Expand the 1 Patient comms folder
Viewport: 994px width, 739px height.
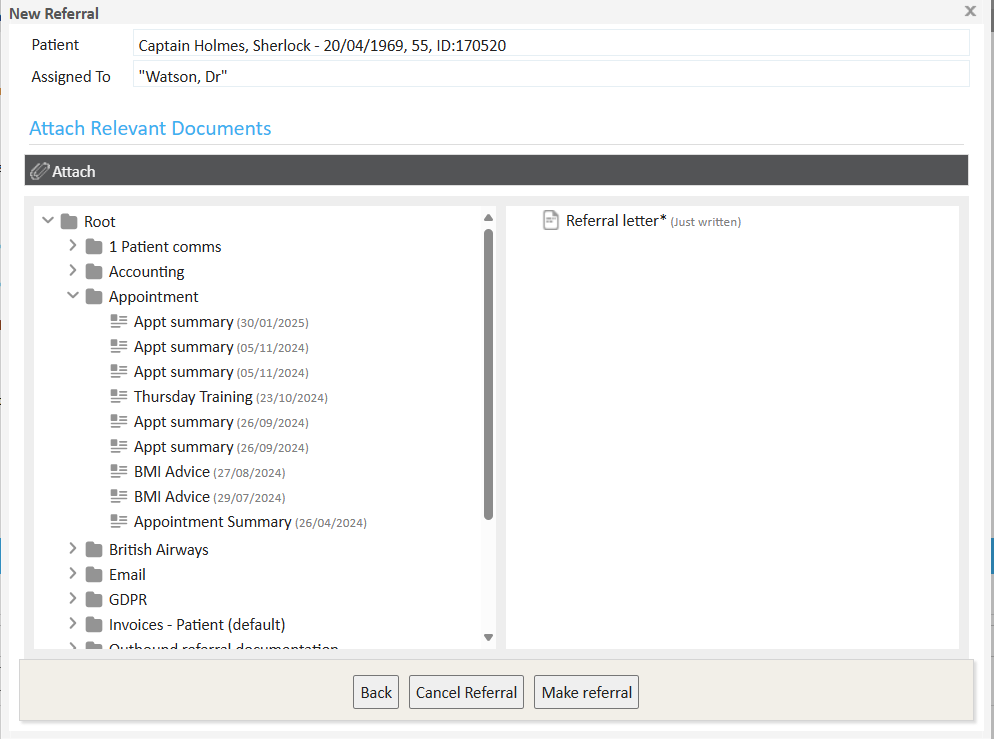73,246
